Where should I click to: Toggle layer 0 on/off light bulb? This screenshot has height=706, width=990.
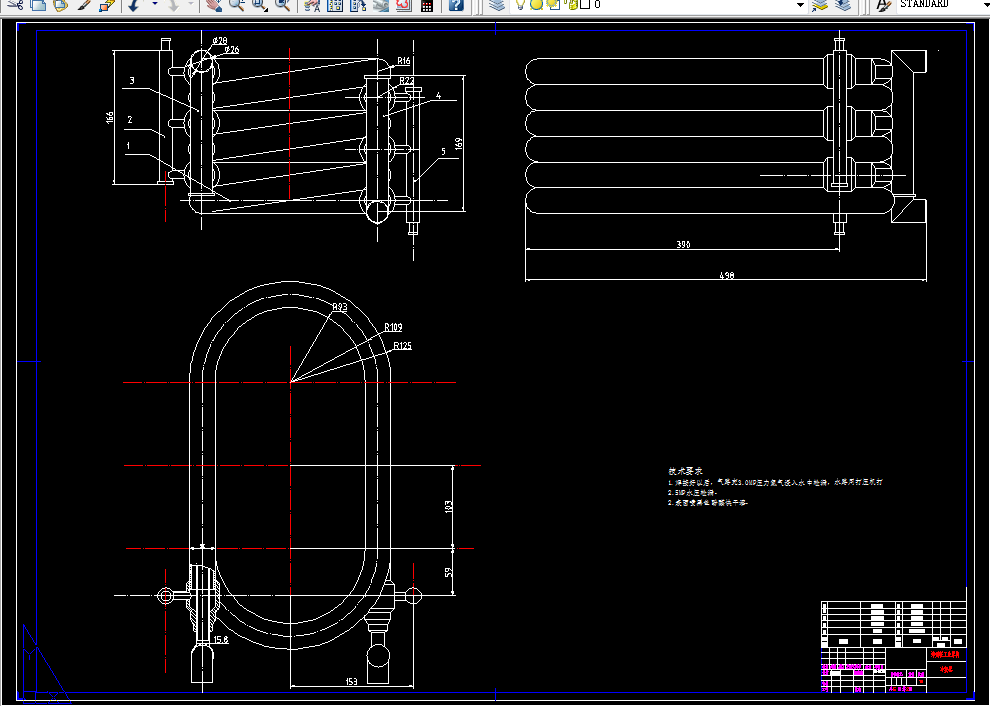click(x=521, y=5)
